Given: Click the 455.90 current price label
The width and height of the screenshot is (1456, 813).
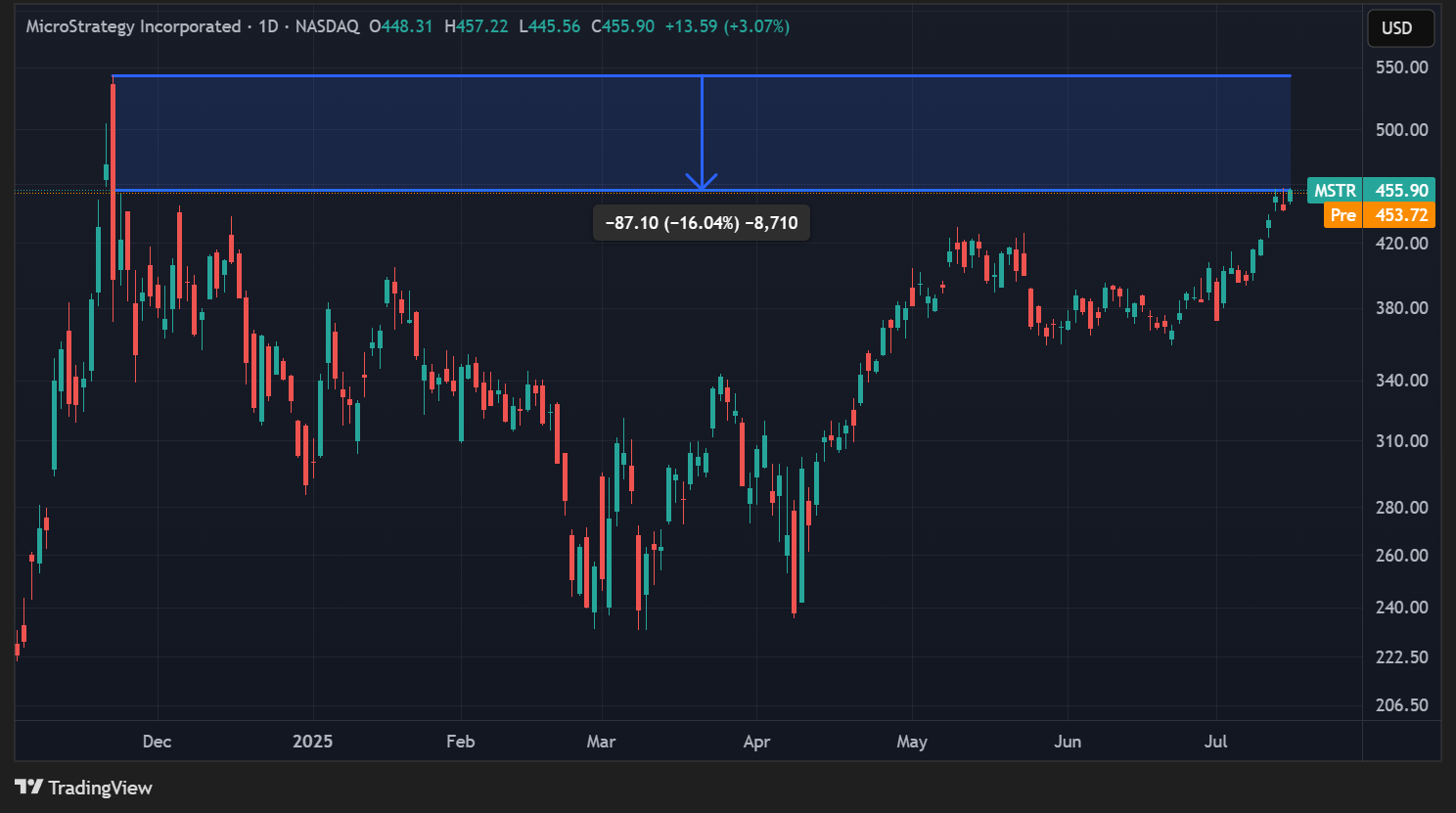Looking at the screenshot, I should click(x=1401, y=191).
